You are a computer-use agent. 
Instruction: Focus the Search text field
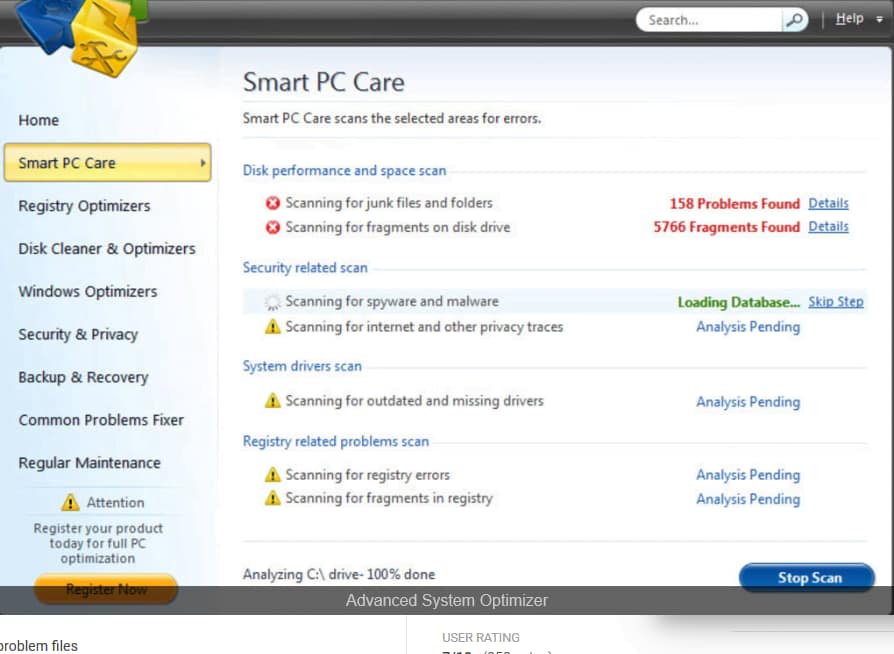pyautogui.click(x=710, y=20)
